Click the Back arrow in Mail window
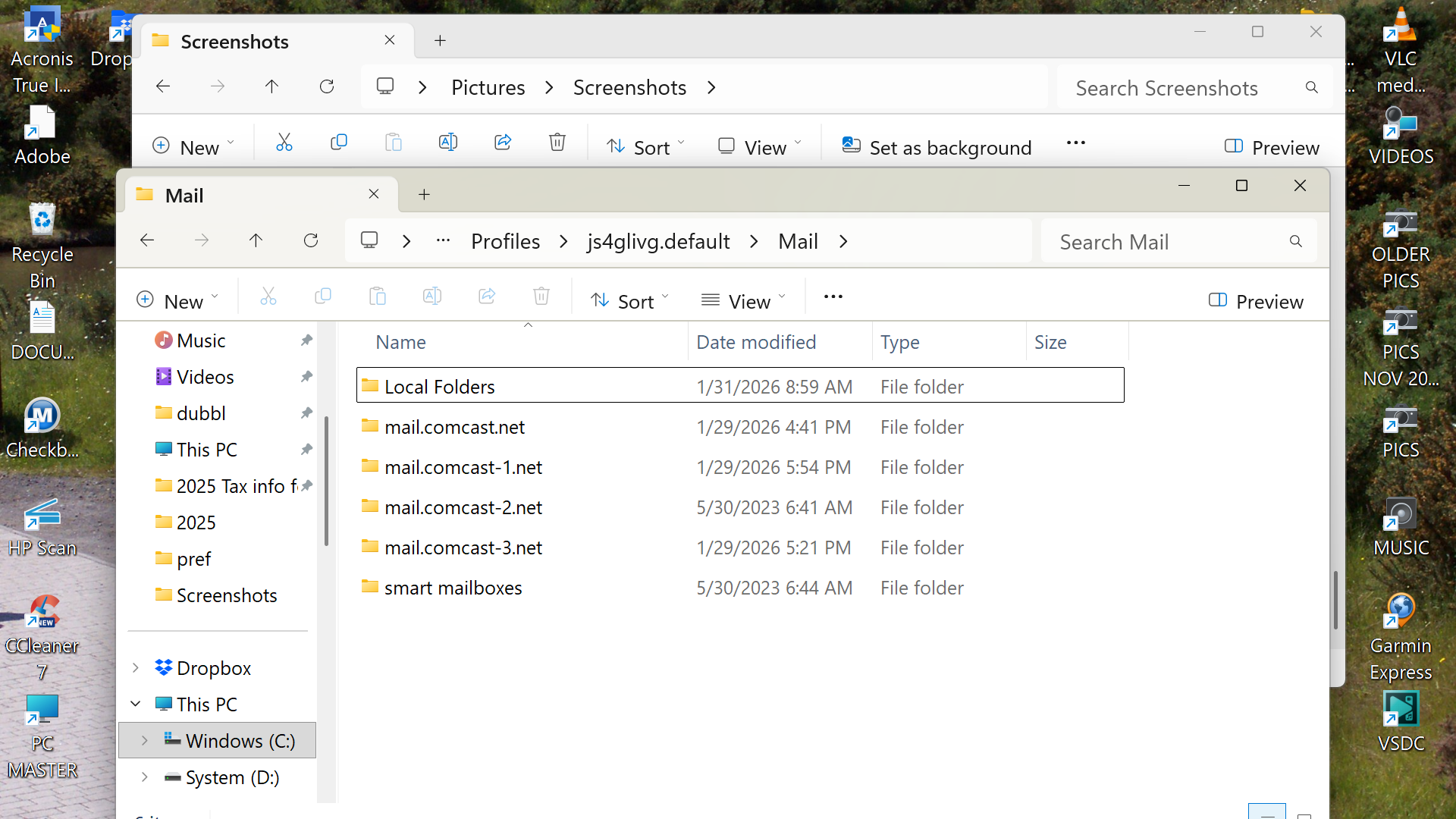Image resolution: width=1456 pixels, height=819 pixels. (147, 241)
